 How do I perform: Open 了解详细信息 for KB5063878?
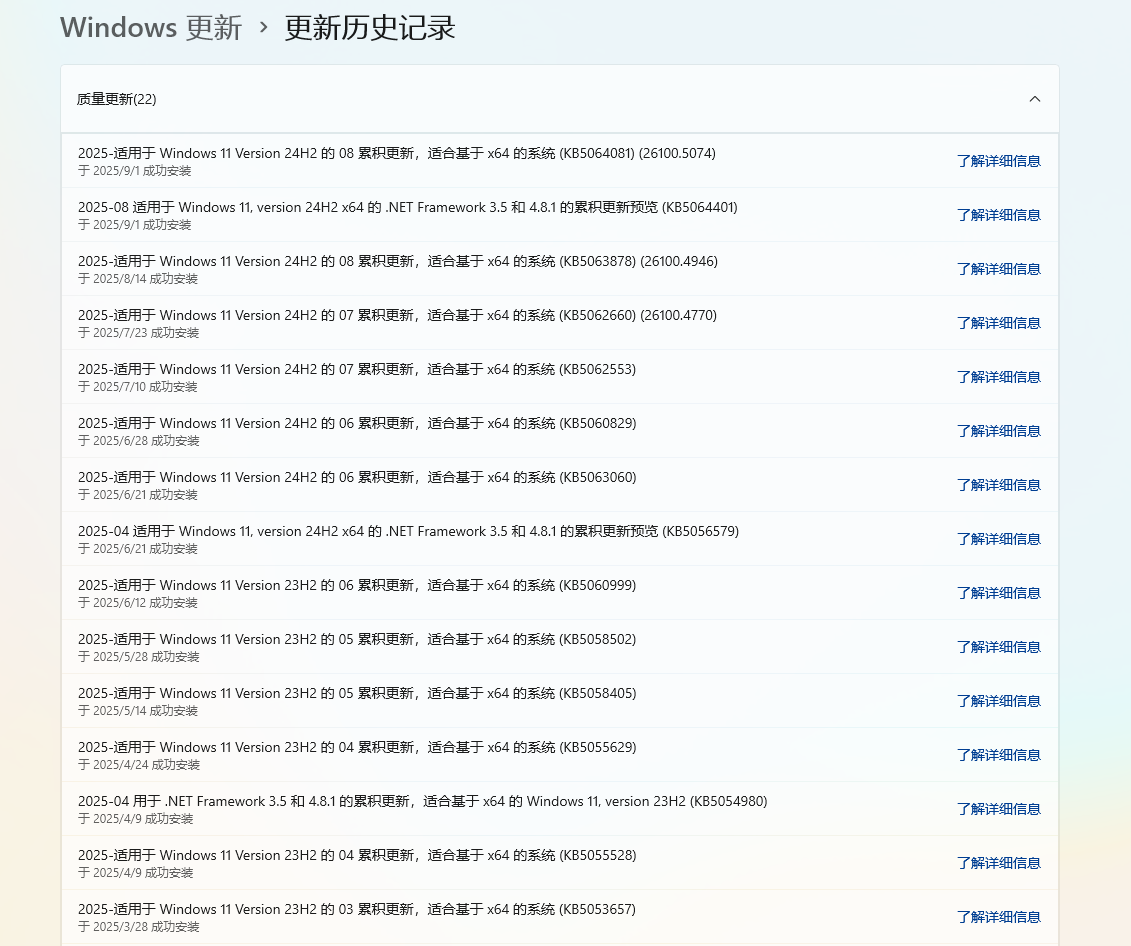point(998,269)
